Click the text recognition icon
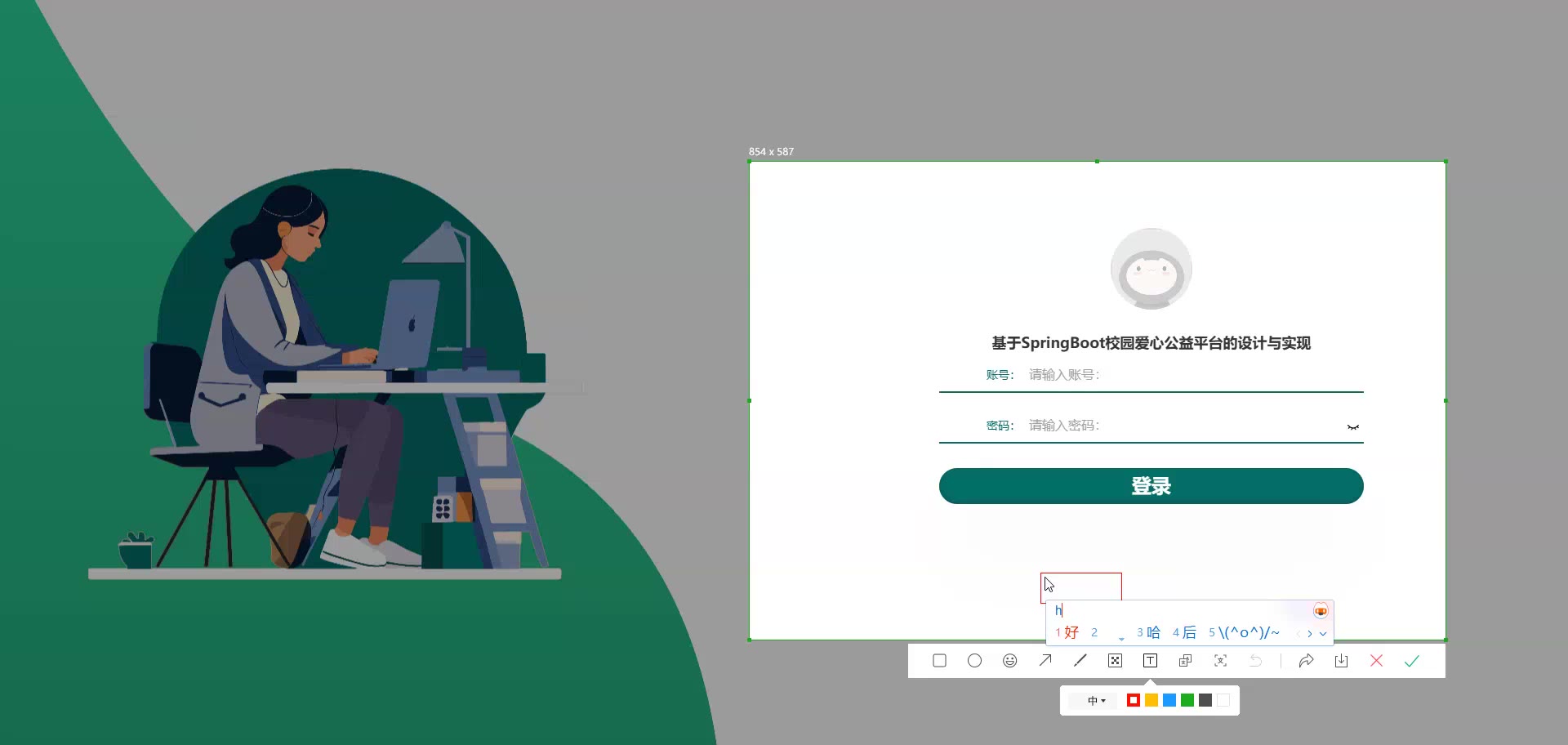Viewport: 1568px width, 745px height. pyautogui.click(x=1221, y=661)
